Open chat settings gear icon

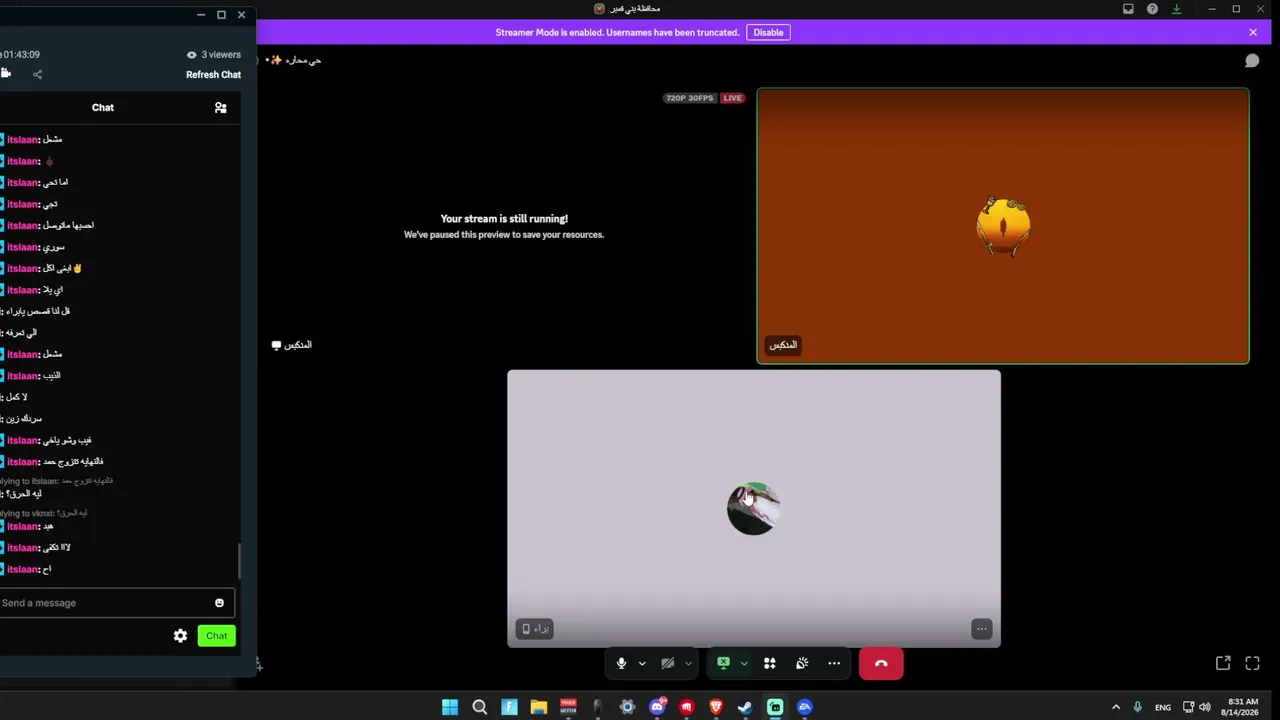pos(180,636)
